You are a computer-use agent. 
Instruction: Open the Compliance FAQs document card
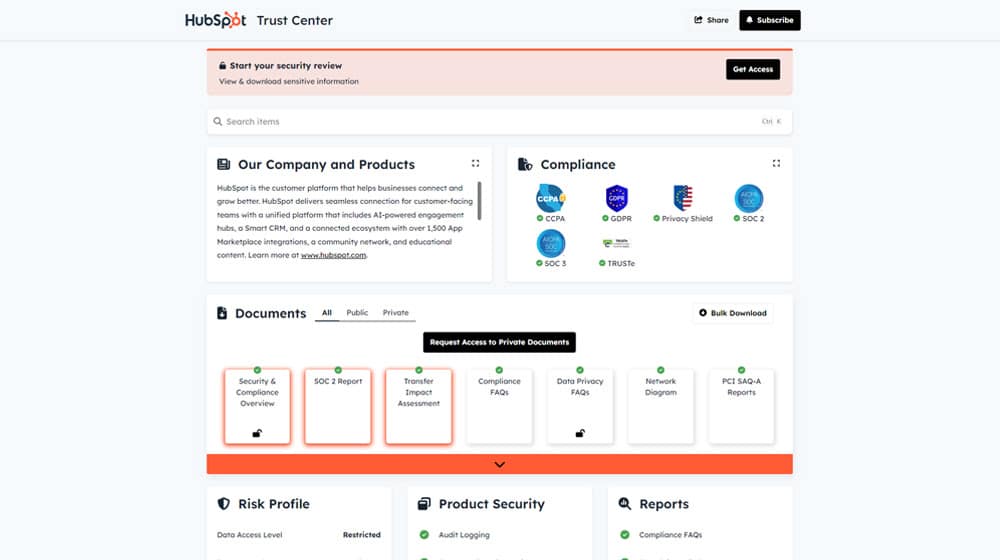(499, 406)
